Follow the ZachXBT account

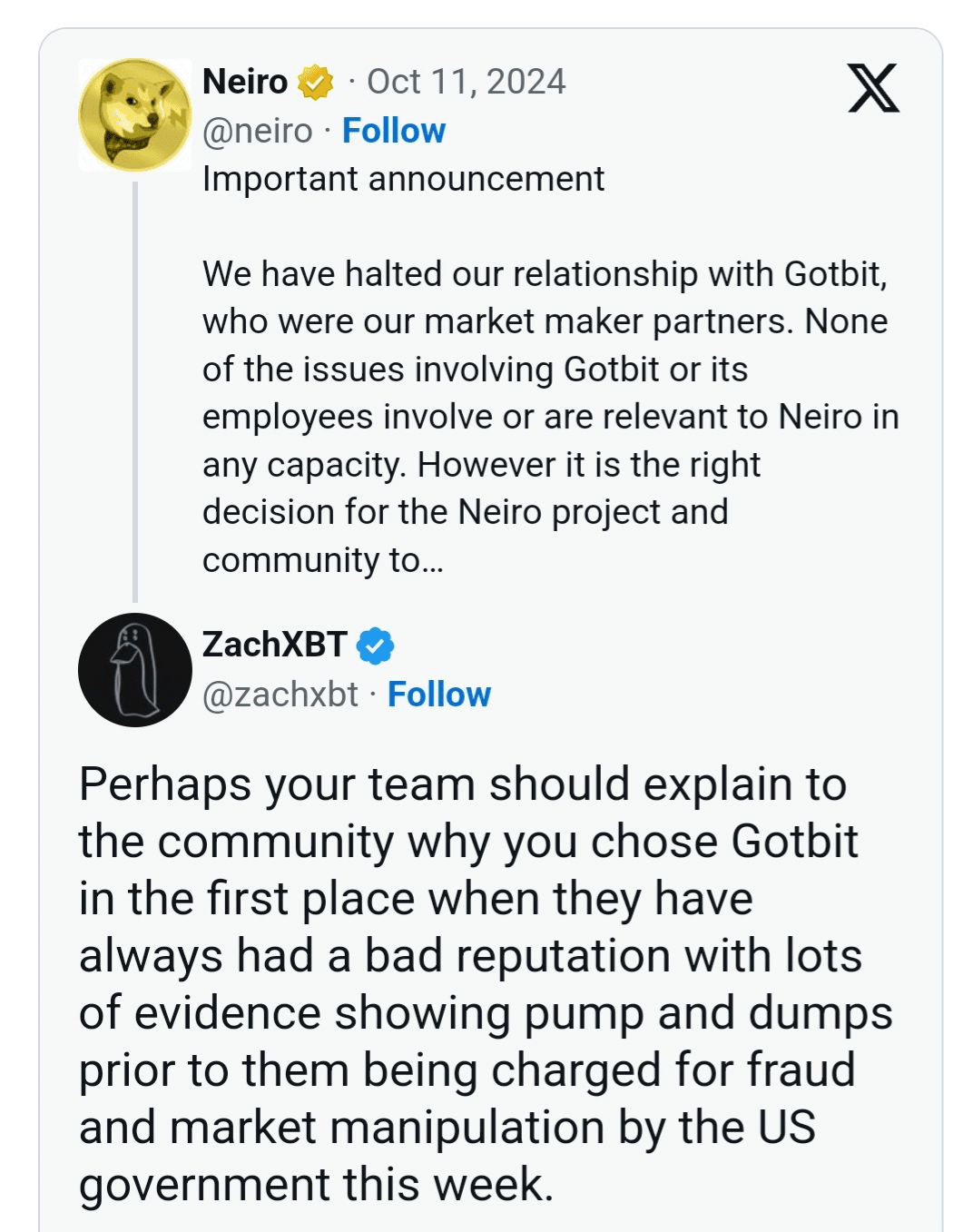[x=438, y=695]
